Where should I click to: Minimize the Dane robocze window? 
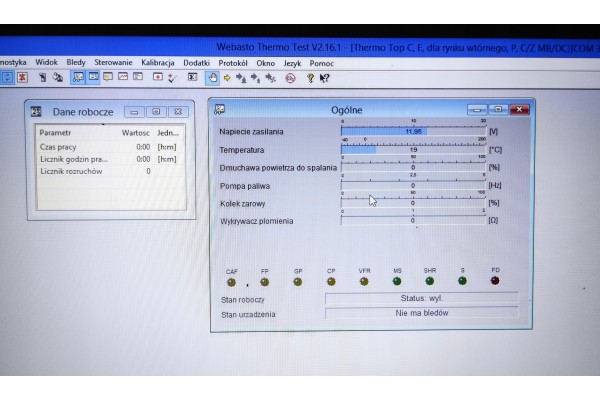click(134, 112)
